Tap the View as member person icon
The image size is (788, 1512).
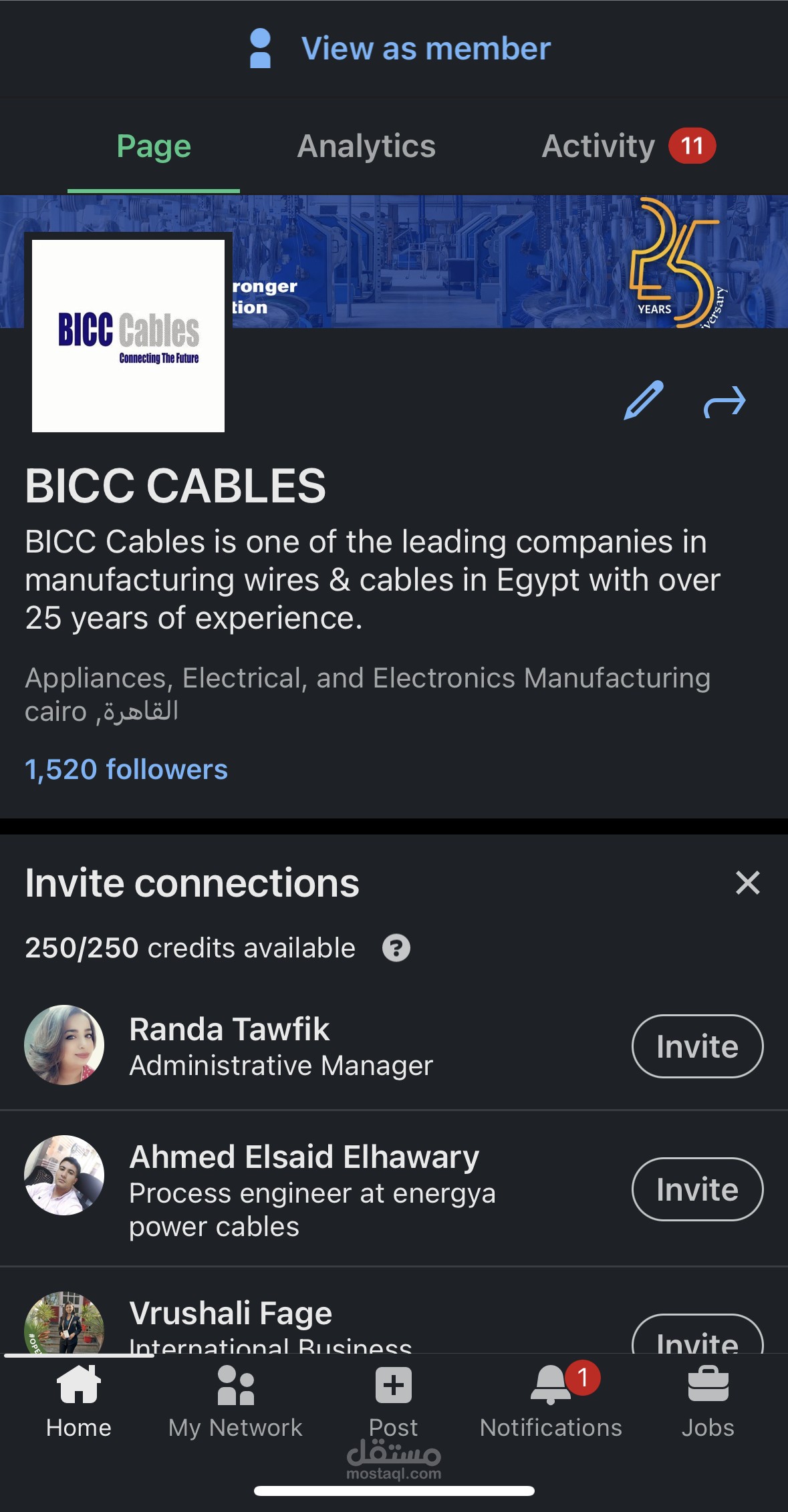[260, 48]
